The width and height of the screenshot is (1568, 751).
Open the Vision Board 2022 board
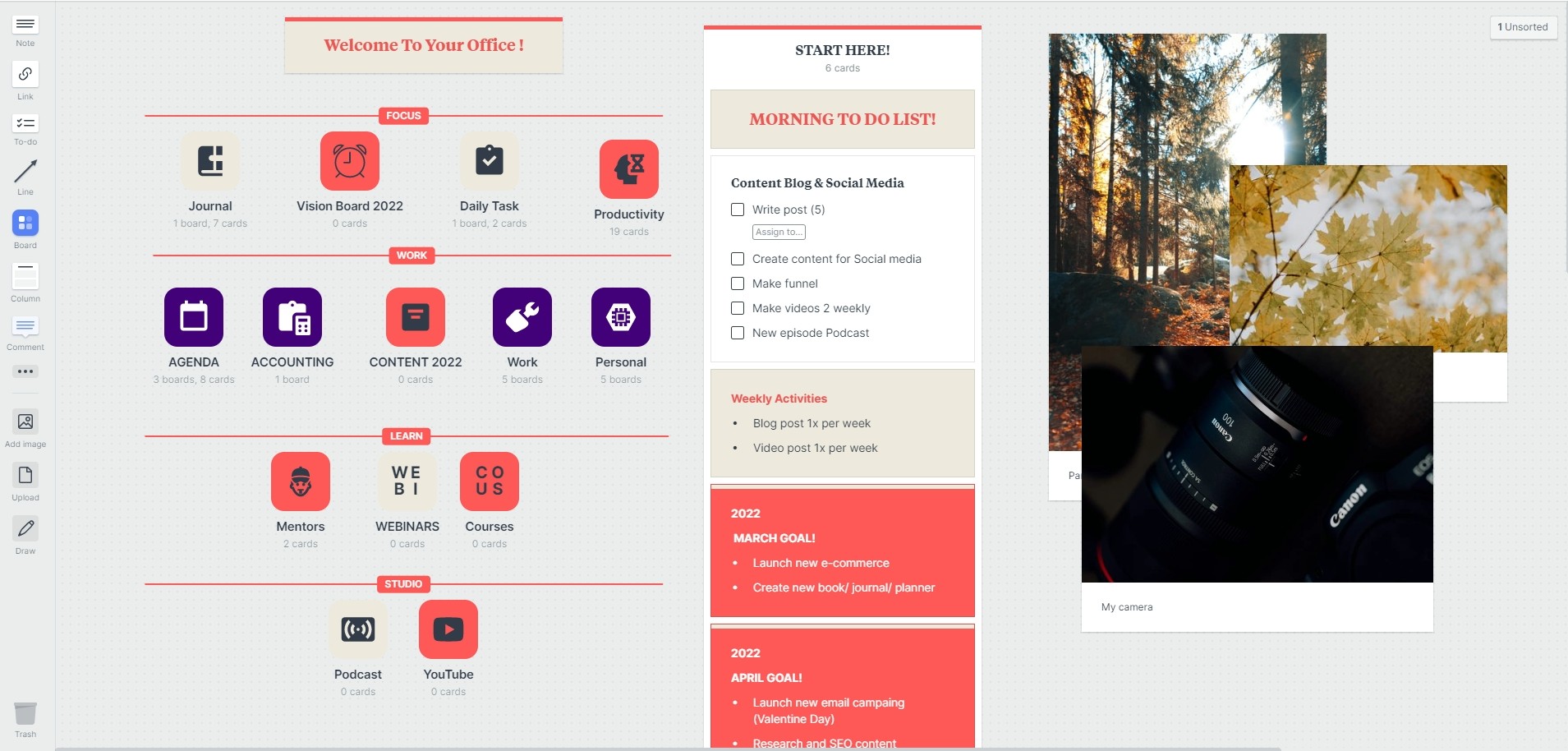coord(349,162)
